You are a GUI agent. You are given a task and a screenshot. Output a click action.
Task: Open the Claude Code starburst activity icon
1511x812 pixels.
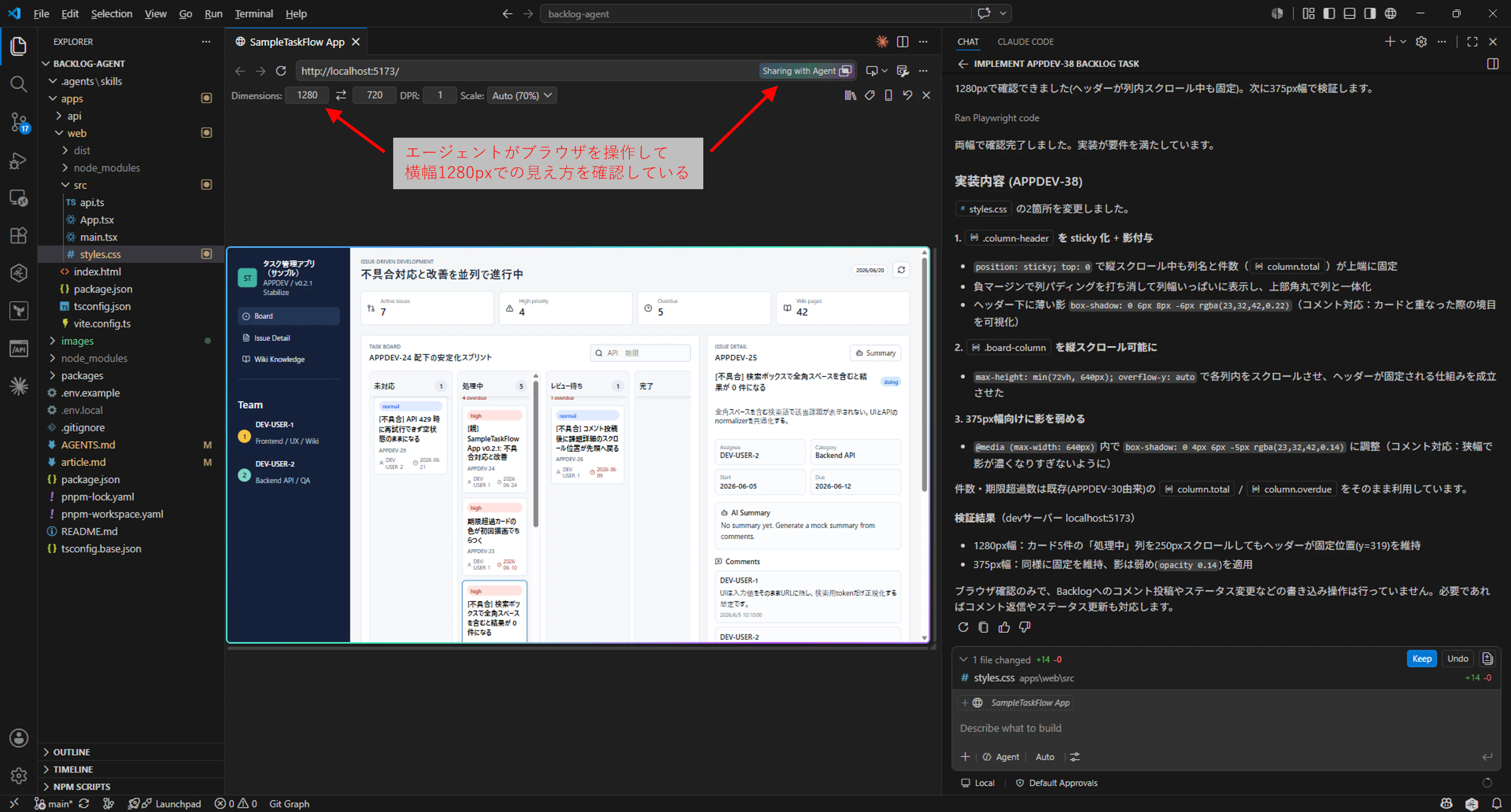pos(19,386)
